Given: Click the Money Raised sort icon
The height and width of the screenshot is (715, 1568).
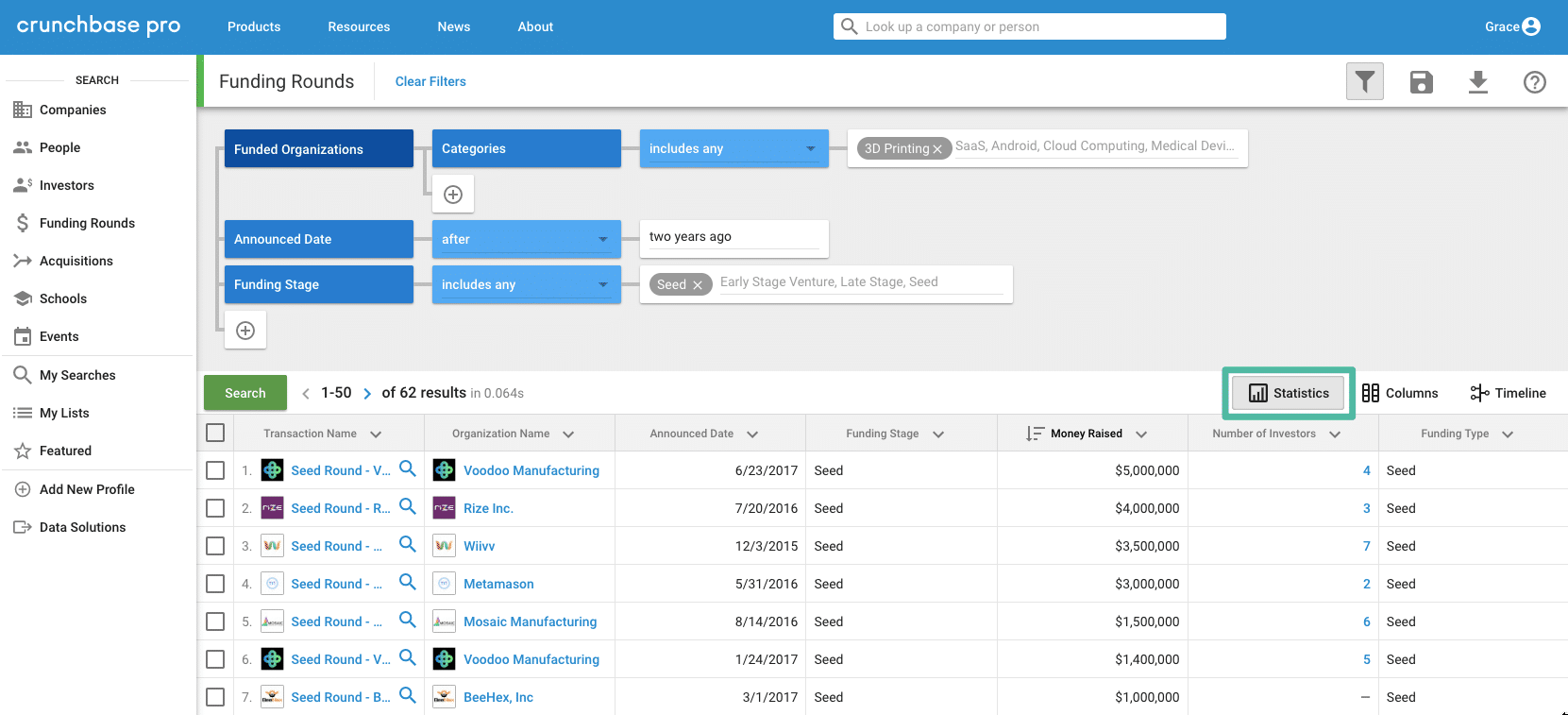Looking at the screenshot, I should pyautogui.click(x=1035, y=434).
